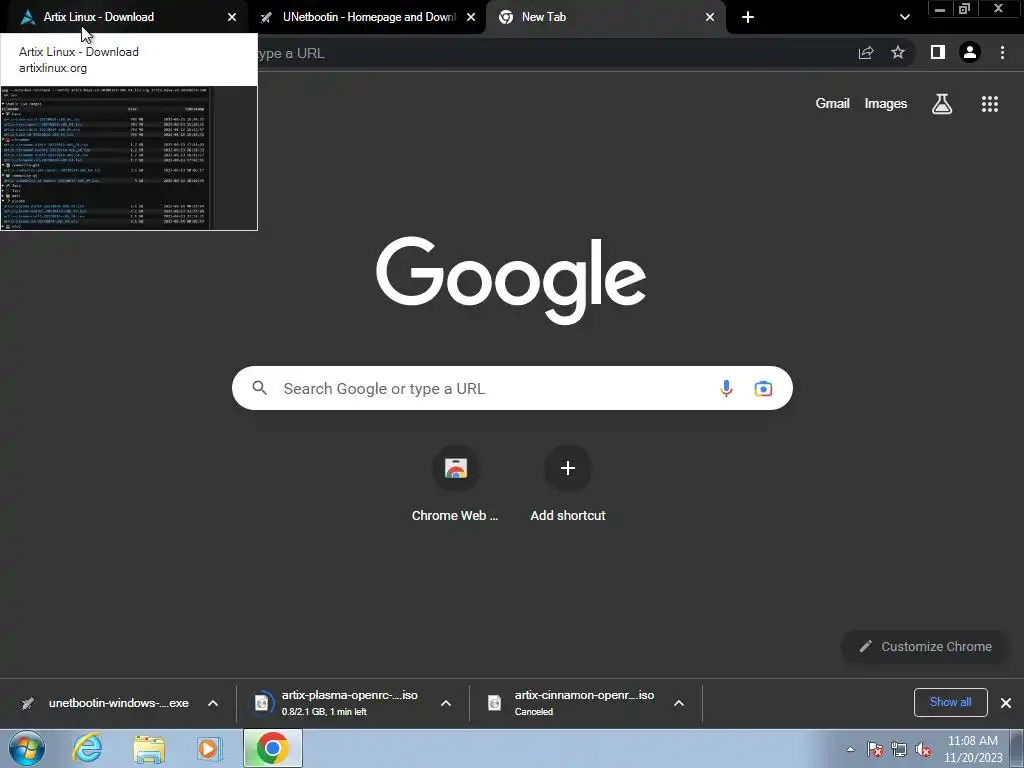Image resolution: width=1024 pixels, height=768 pixels.
Task: Close the UNetbootin tab
Action: click(x=471, y=17)
